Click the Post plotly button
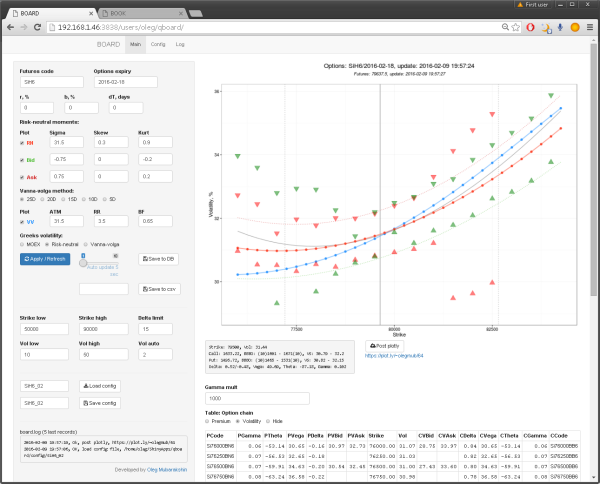Screen dimensions: 600x484 [385, 346]
